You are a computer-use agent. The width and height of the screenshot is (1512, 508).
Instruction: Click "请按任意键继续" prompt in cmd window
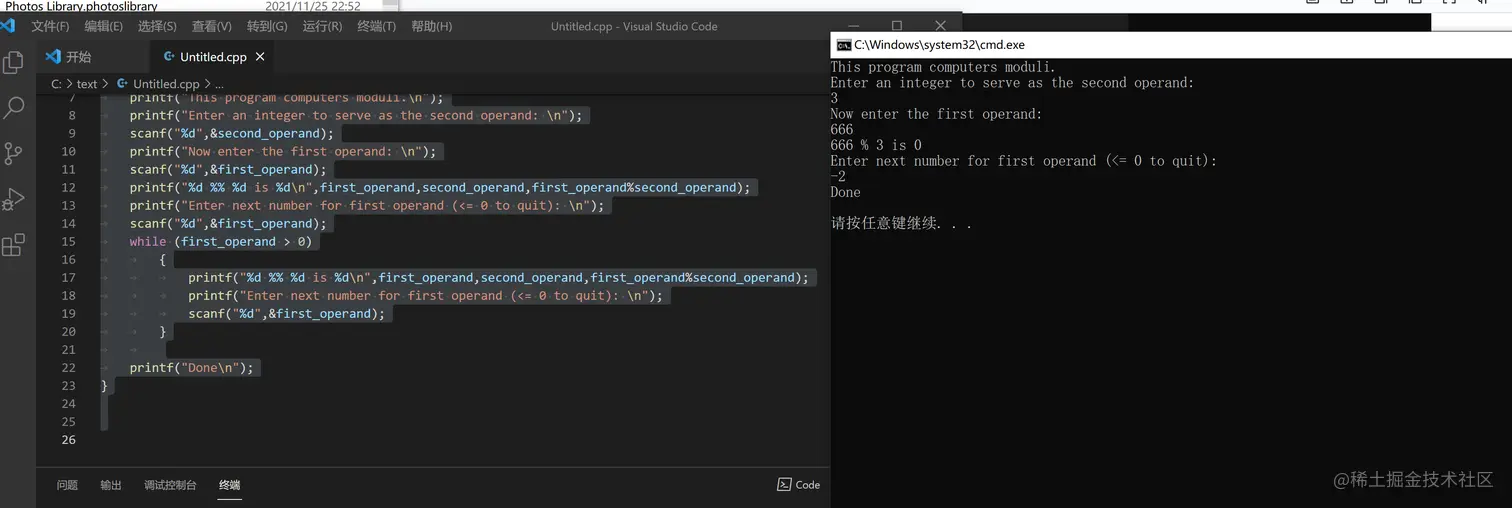coord(901,223)
